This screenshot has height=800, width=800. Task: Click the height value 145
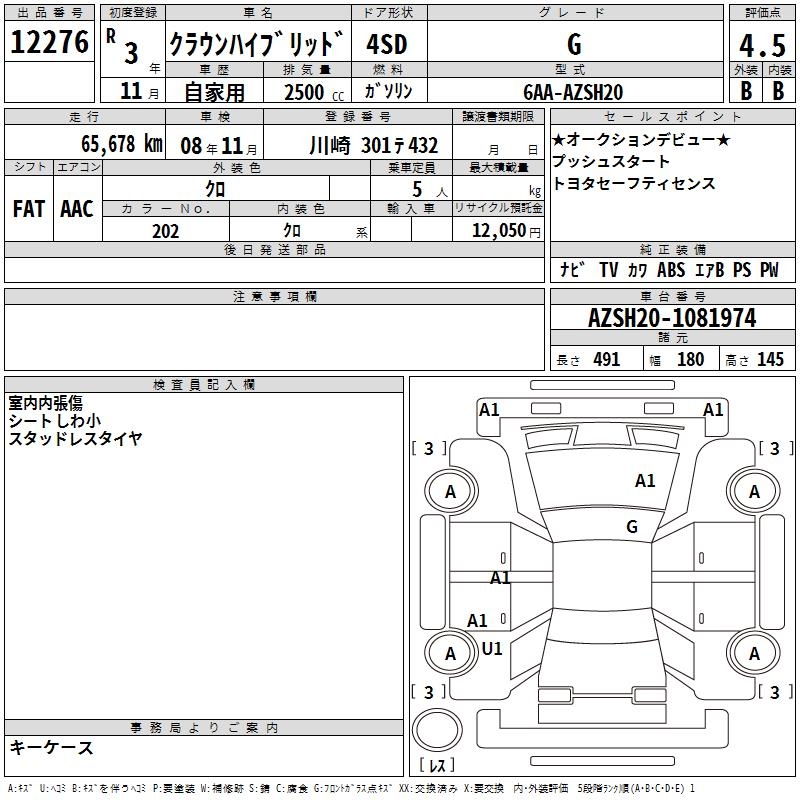point(770,360)
